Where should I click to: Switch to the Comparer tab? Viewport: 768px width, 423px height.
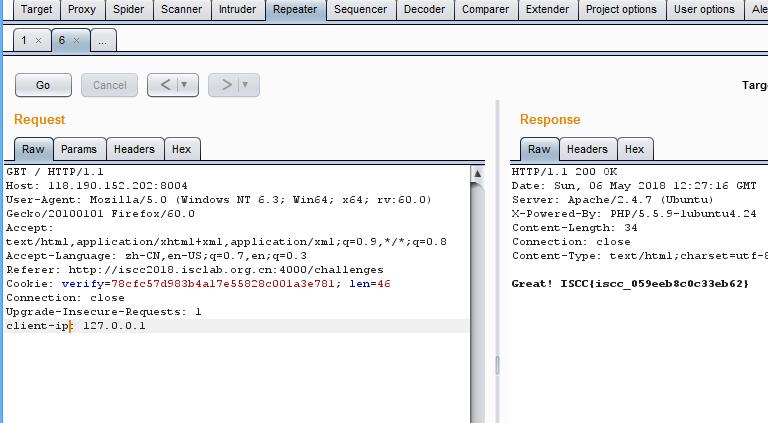coord(486,9)
